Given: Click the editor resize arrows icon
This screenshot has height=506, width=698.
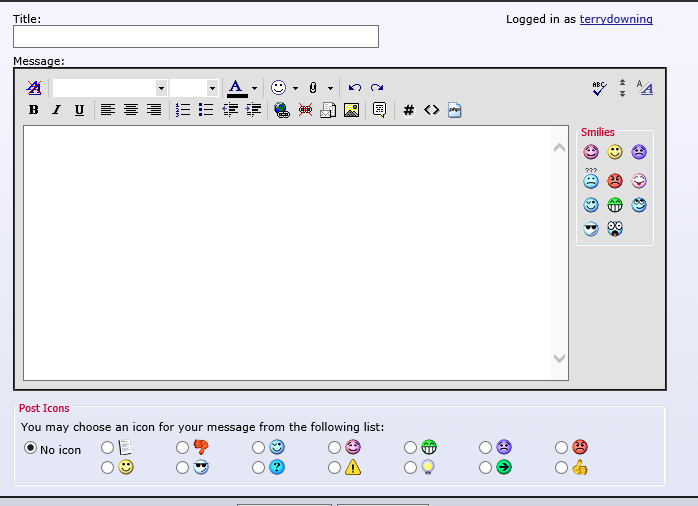Looking at the screenshot, I should click(622, 88).
